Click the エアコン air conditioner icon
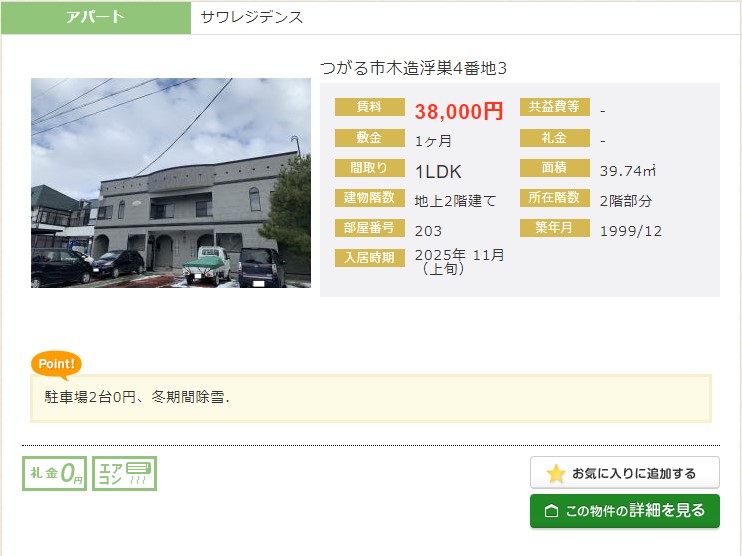The width and height of the screenshot is (742, 556). 125,473
